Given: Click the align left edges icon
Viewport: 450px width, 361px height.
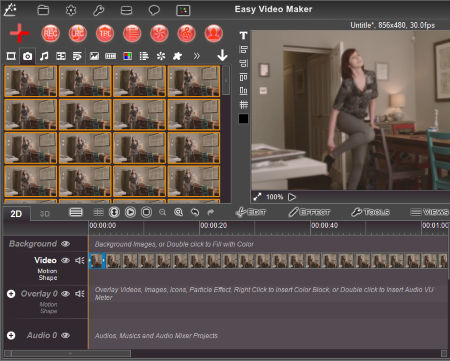Looking at the screenshot, I should pyautogui.click(x=244, y=50).
